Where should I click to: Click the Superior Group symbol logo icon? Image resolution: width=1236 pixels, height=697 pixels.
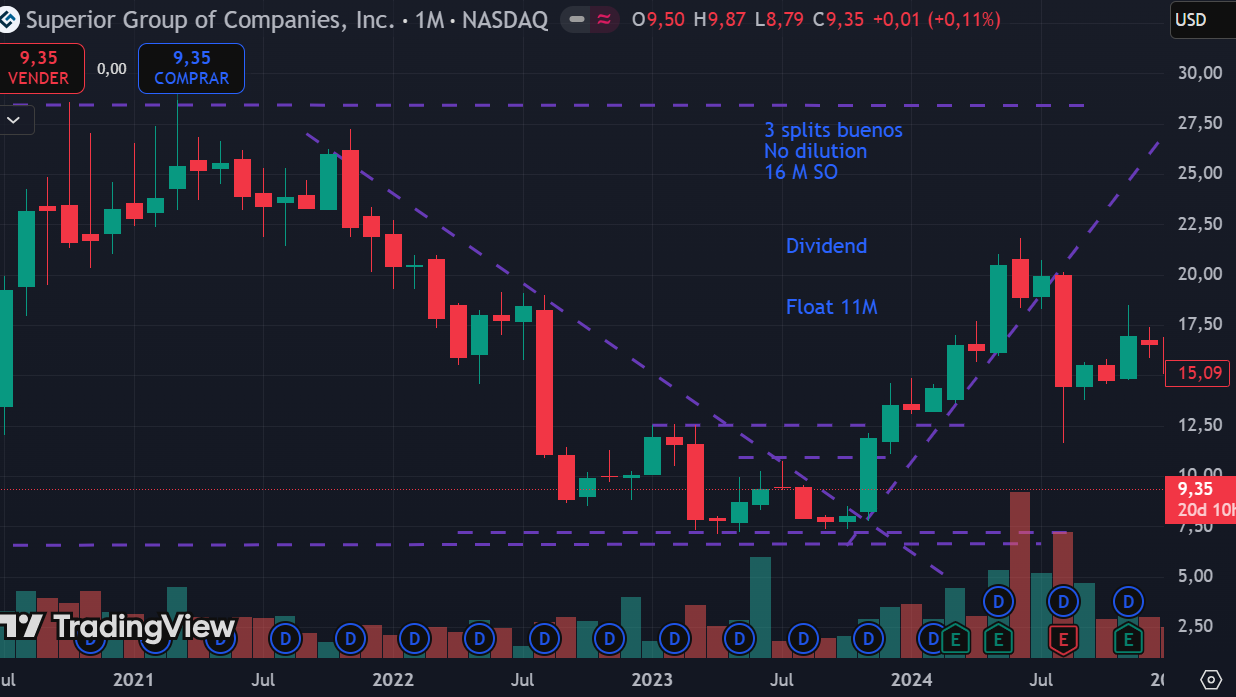point(11,19)
